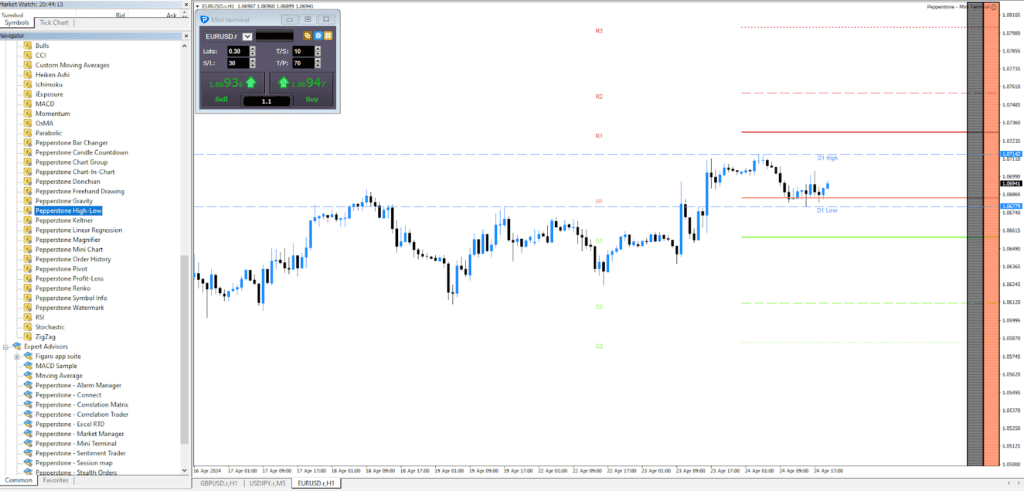
Task: Click the 1.1 spread display in Mini terminal
Action: pyautogui.click(x=266, y=101)
